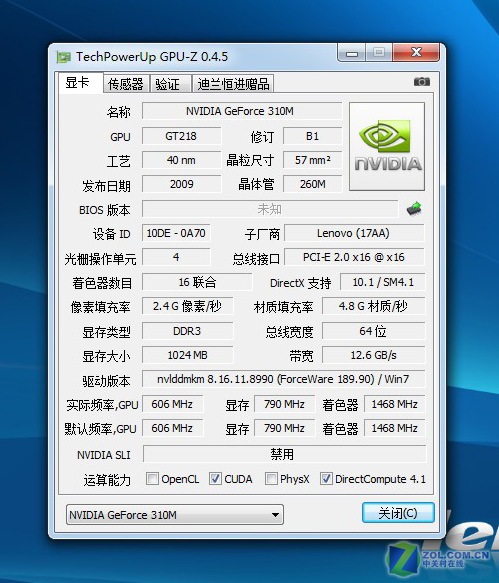Open the NVIDIA GeForce 310M GPU dropdown
The width and height of the screenshot is (499, 583).
pyautogui.click(x=175, y=515)
